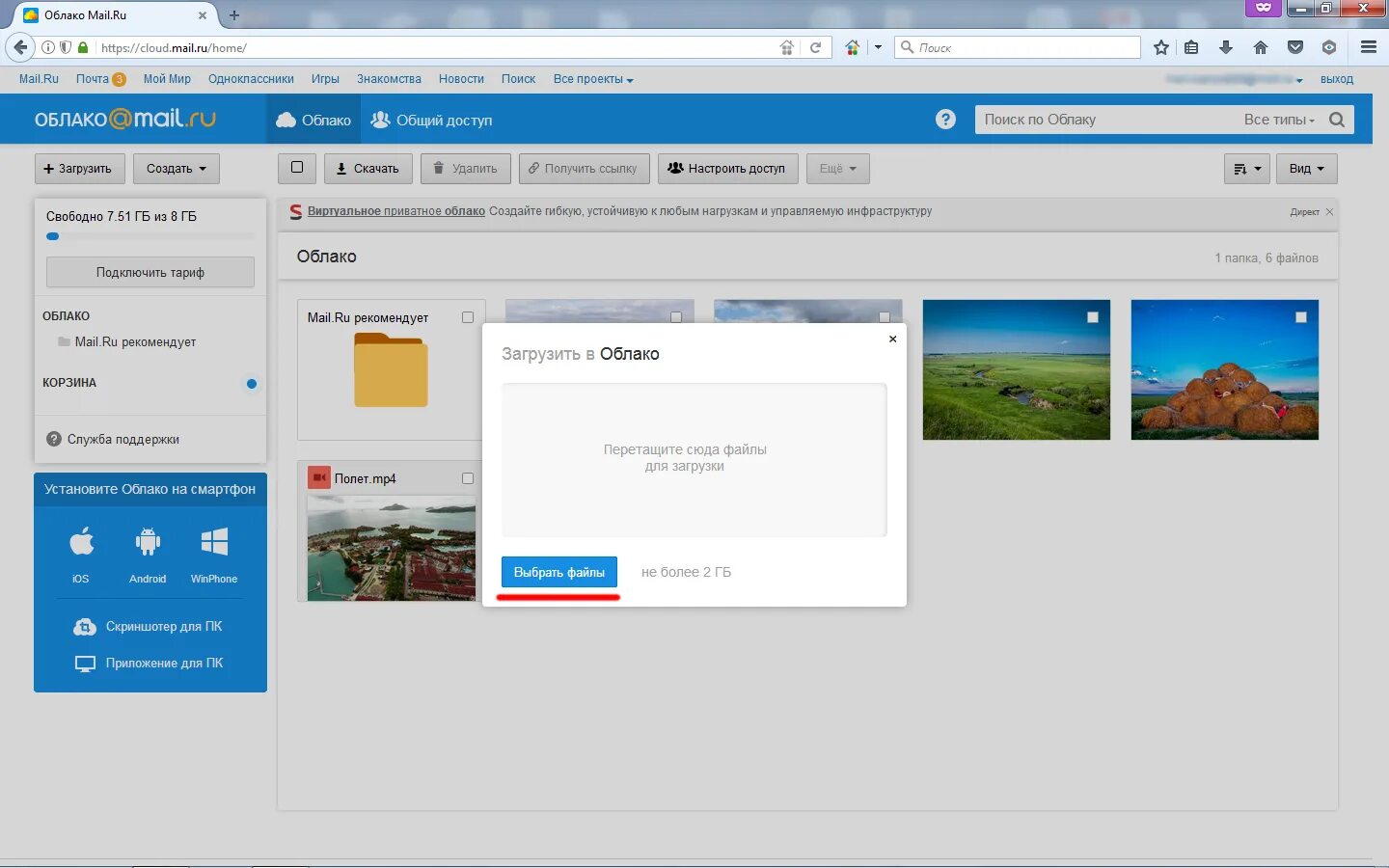The height and width of the screenshot is (868, 1389).
Task: Open the Вид view dropdown
Action: (x=1306, y=169)
